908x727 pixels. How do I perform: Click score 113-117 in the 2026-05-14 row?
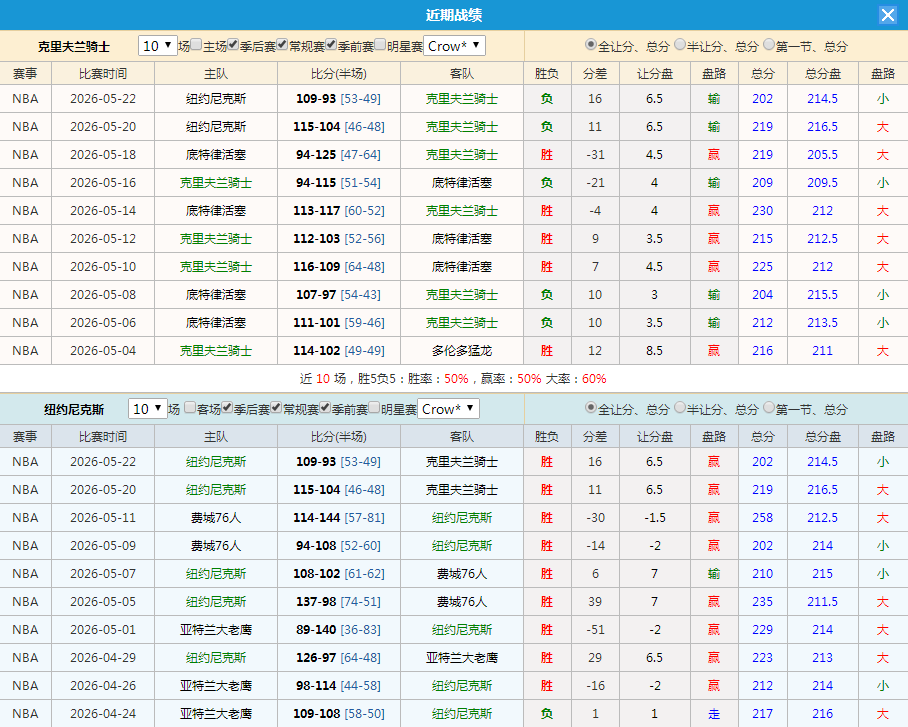coord(316,211)
